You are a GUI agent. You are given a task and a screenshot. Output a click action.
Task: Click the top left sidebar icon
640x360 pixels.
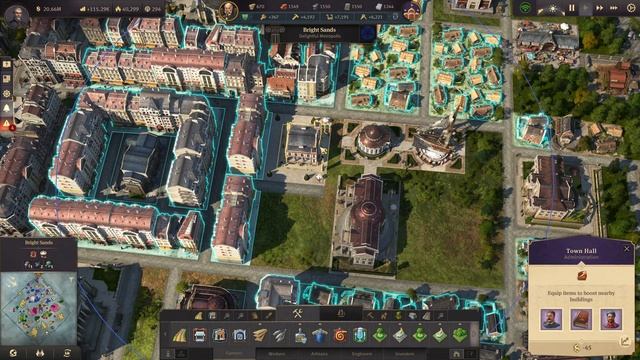pos(7,64)
